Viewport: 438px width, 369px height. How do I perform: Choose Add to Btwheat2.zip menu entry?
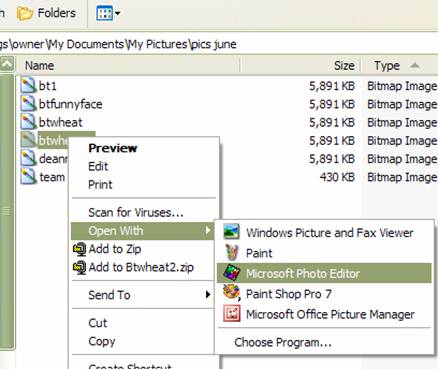coord(143,267)
